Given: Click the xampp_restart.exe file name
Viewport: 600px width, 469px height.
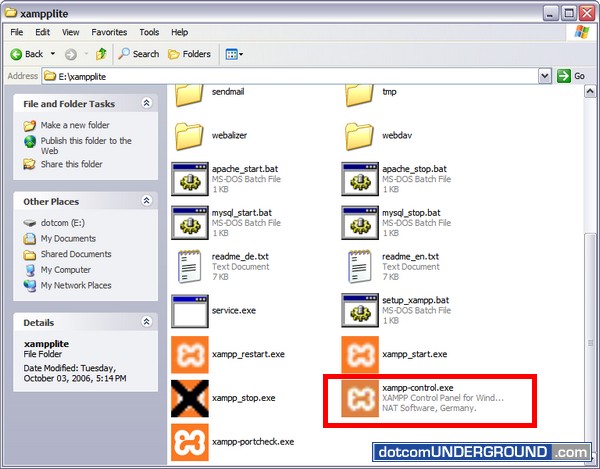Looking at the screenshot, I should pos(248,354).
